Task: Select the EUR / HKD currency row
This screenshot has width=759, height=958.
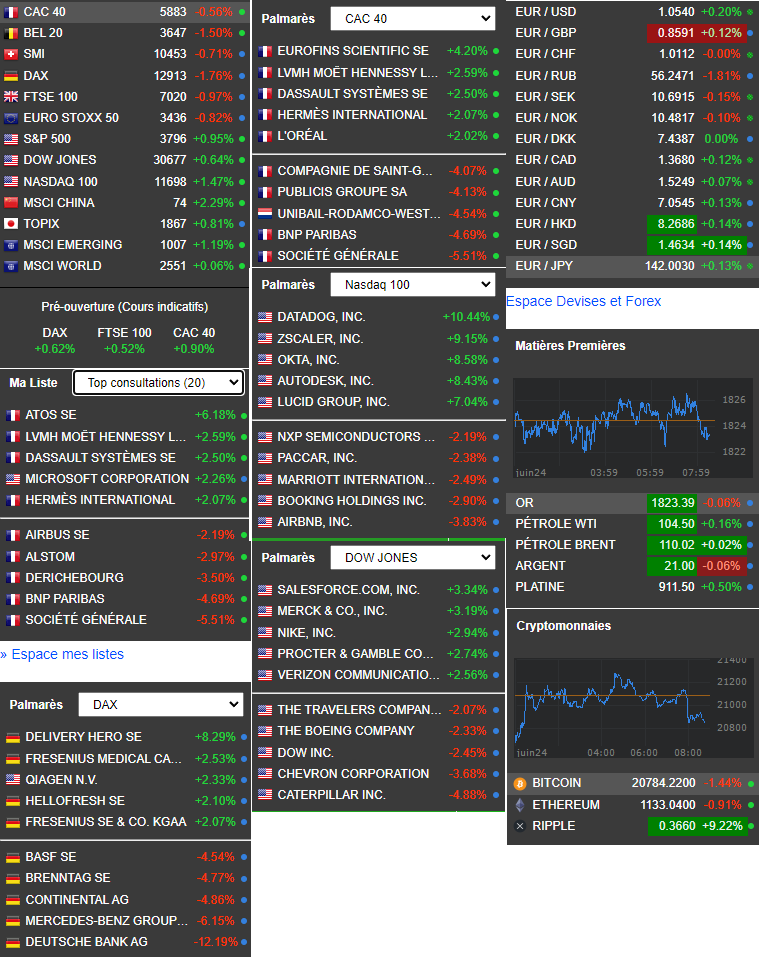Action: (x=632, y=224)
